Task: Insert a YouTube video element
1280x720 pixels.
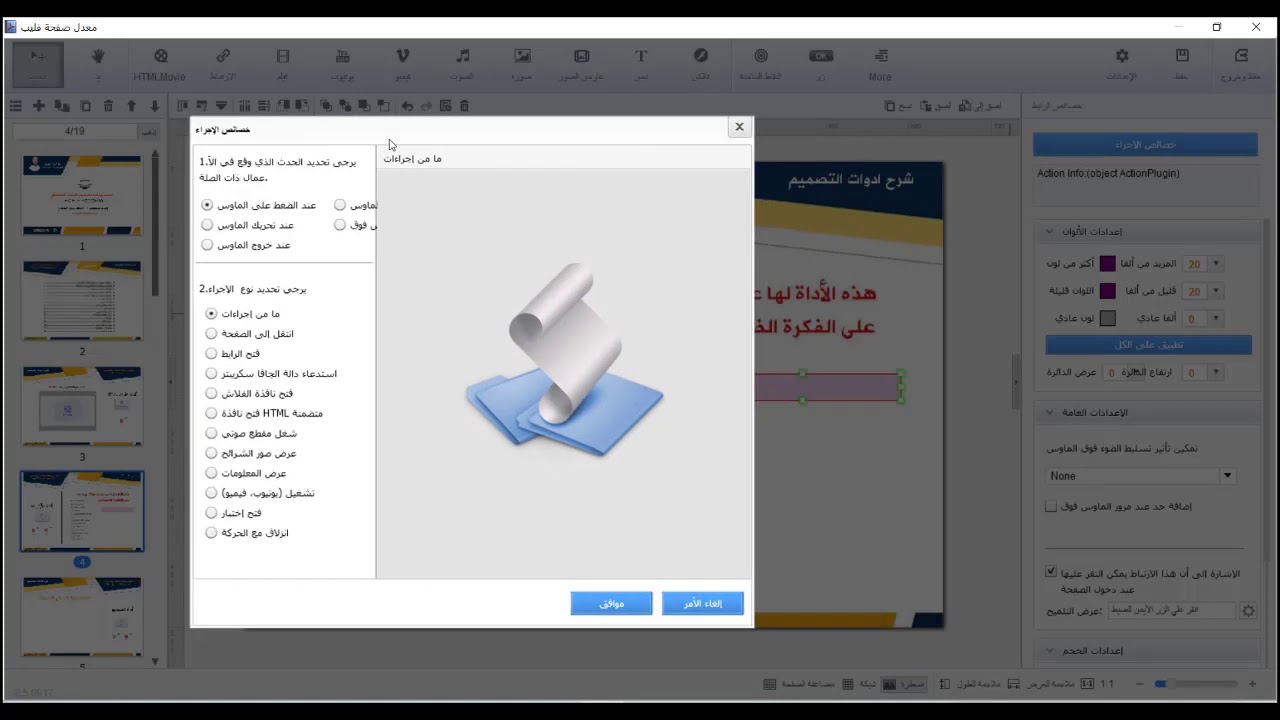Action: pos(342,63)
